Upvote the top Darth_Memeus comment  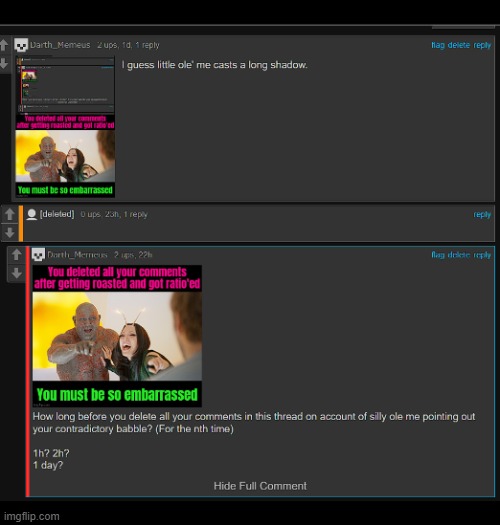click(x=4, y=45)
